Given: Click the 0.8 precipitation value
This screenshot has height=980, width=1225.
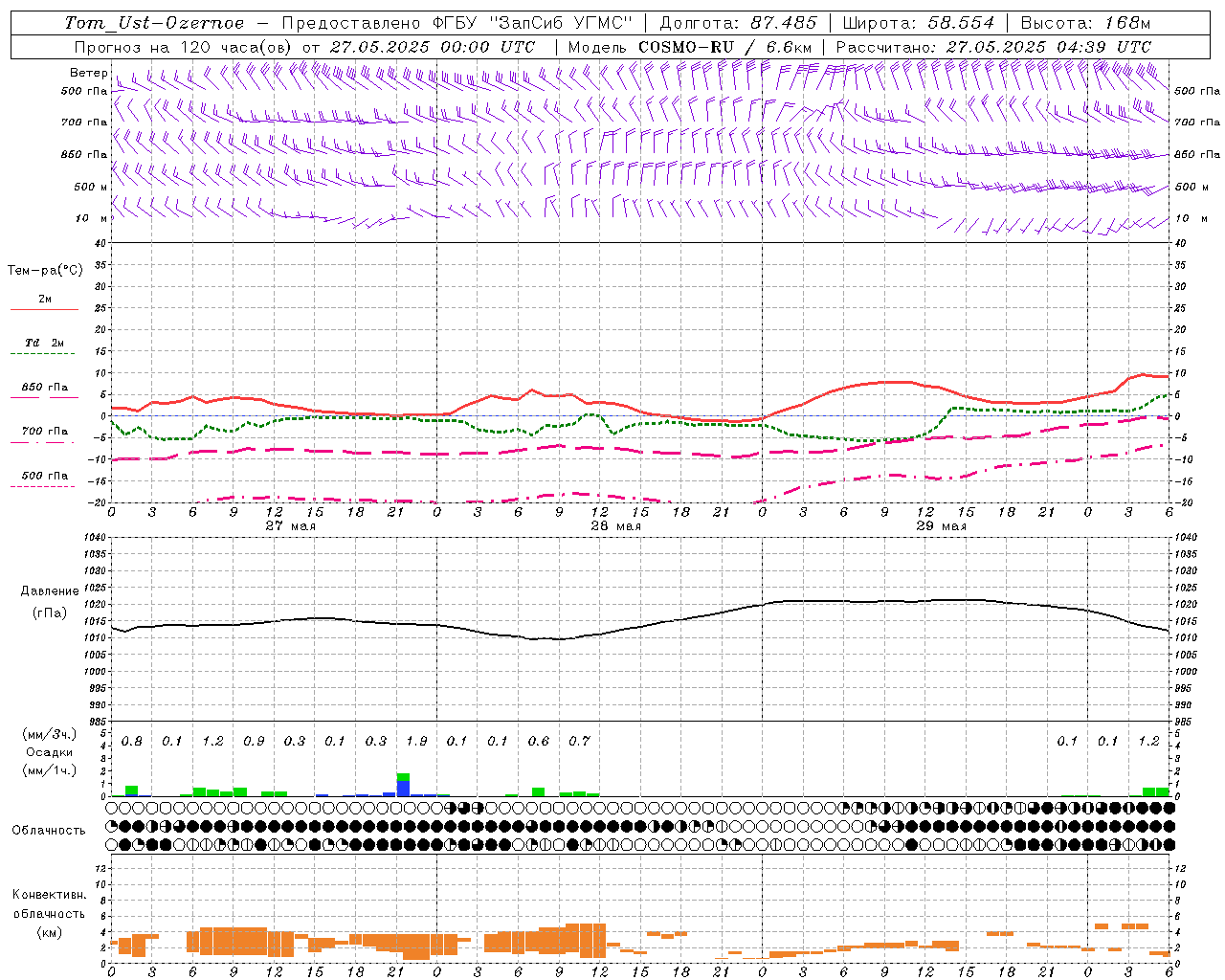Looking at the screenshot, I should click(132, 742).
